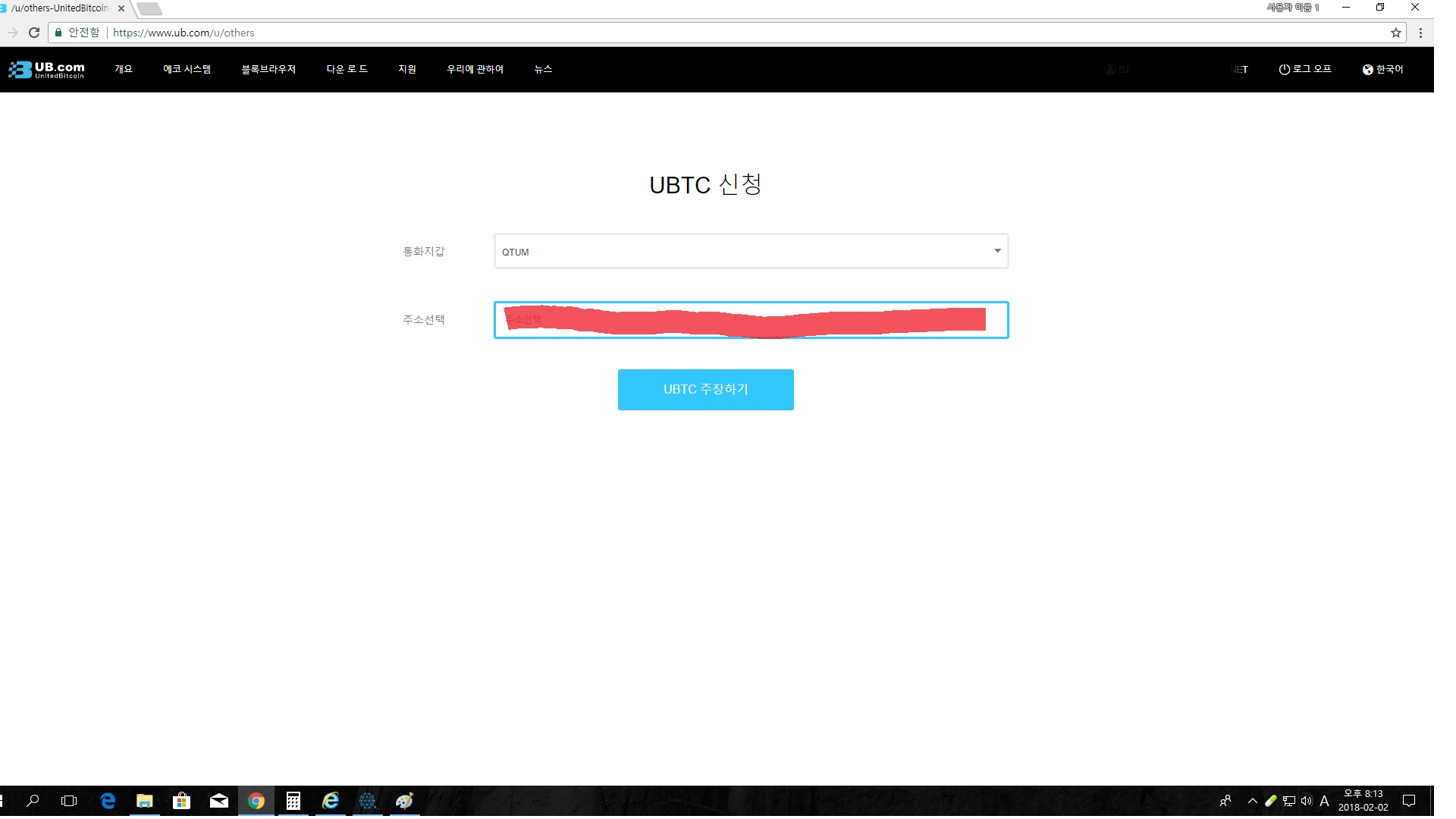Open Internet Explorer from taskbar

click(x=331, y=801)
